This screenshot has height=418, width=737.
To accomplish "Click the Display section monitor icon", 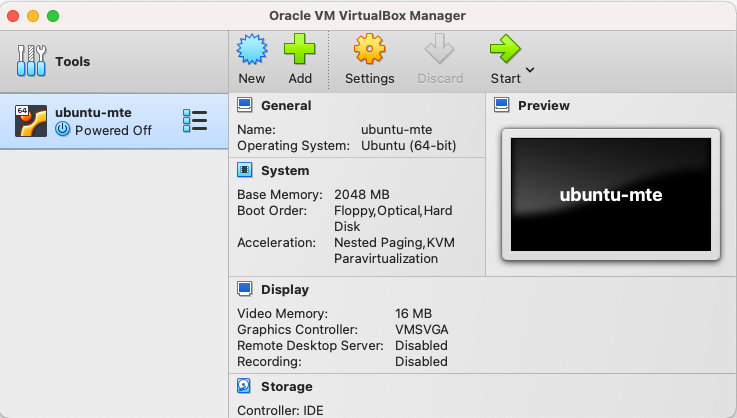I will [244, 289].
